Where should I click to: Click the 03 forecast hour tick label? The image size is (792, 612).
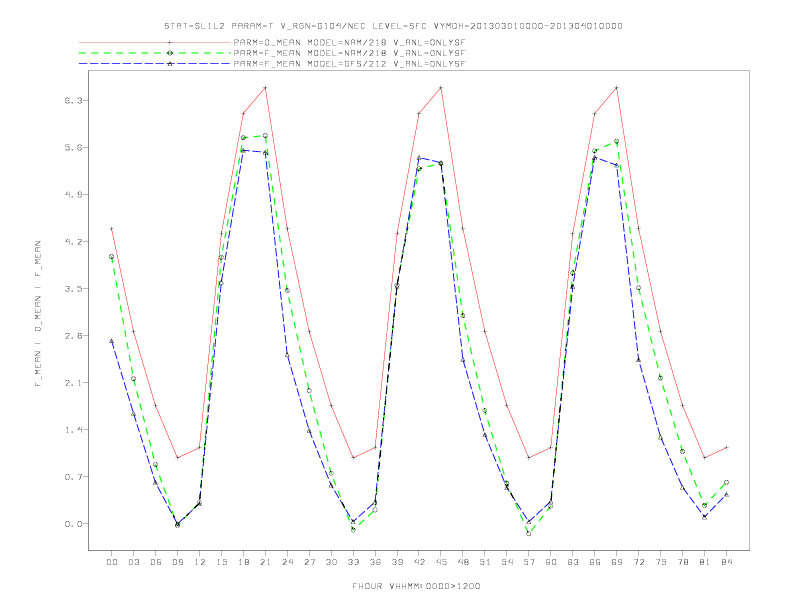coord(133,562)
